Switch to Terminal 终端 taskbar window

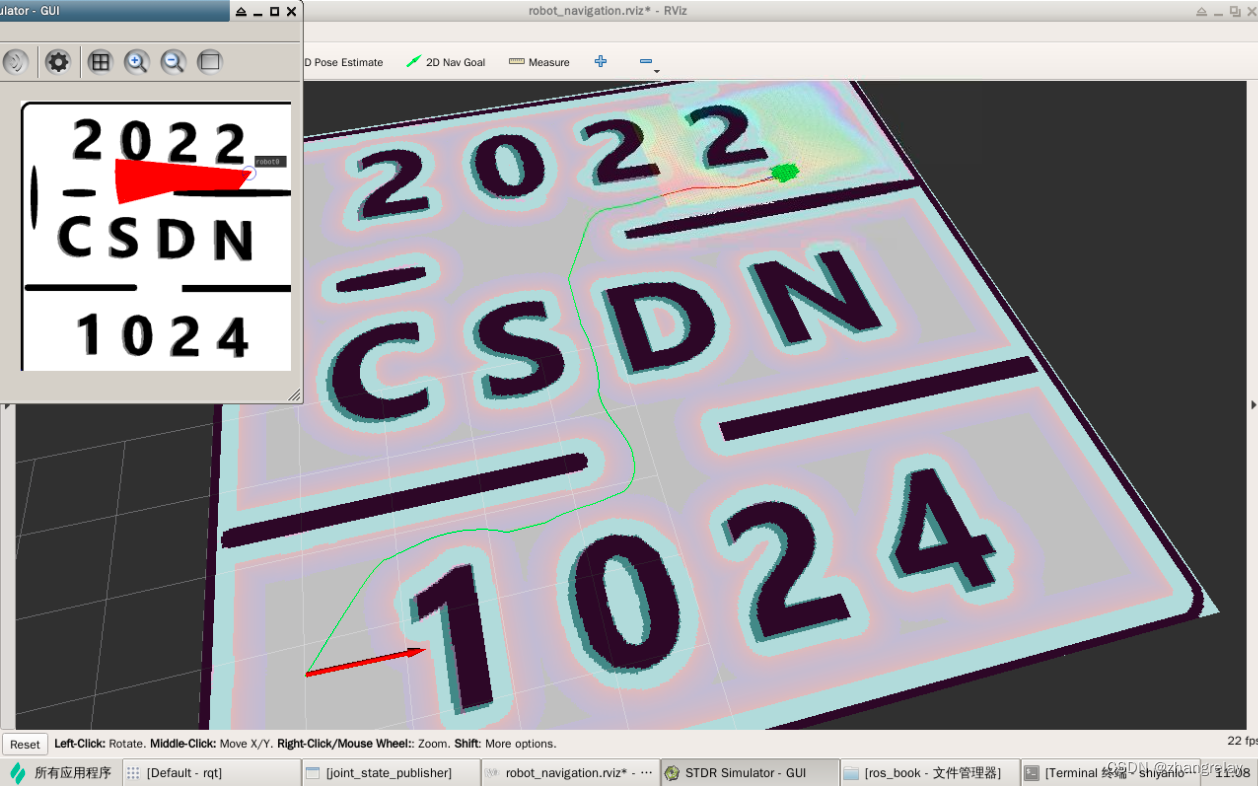click(x=1109, y=772)
